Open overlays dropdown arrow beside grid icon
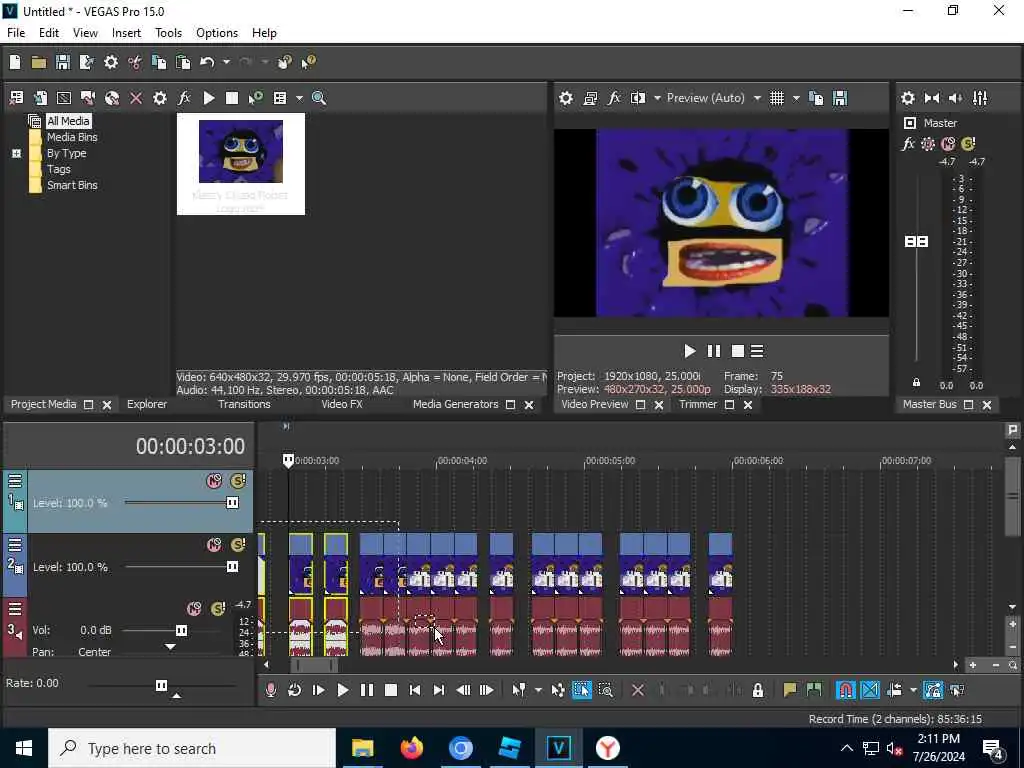 pos(796,98)
